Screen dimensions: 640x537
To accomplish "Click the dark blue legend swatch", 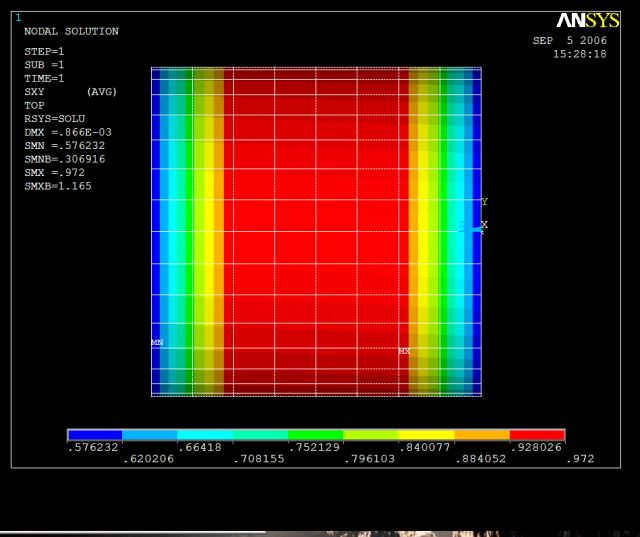I will click(x=95, y=435).
